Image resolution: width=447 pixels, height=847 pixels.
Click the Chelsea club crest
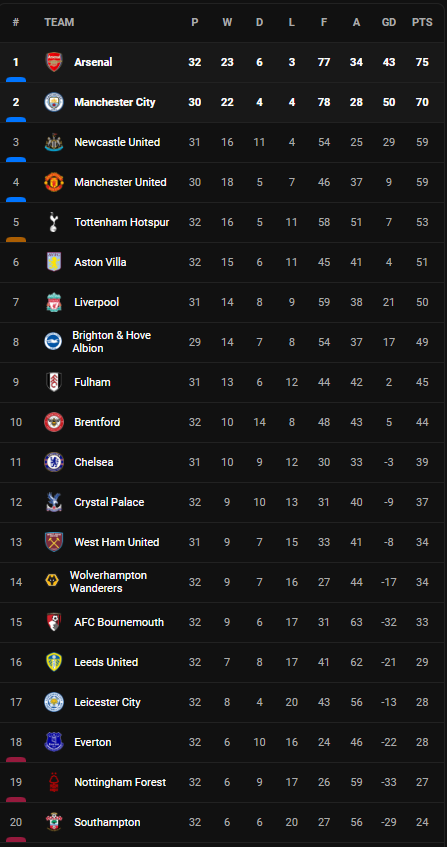tap(54, 462)
